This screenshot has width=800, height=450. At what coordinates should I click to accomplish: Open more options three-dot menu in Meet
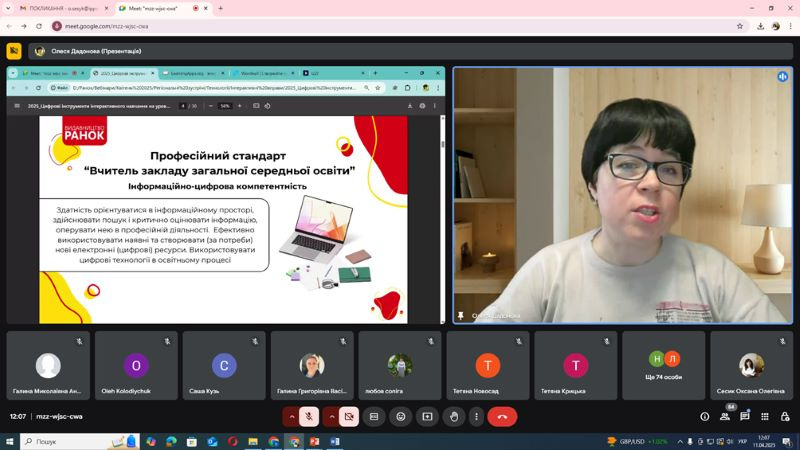(x=476, y=417)
